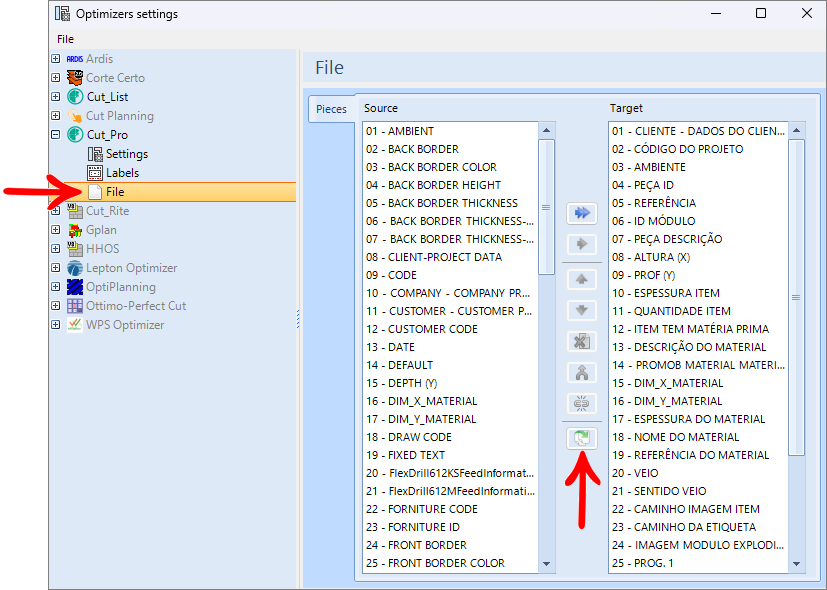Image resolution: width=827 pixels, height=590 pixels.
Task: Select the Settings item under Cut_Pro
Action: pos(127,154)
